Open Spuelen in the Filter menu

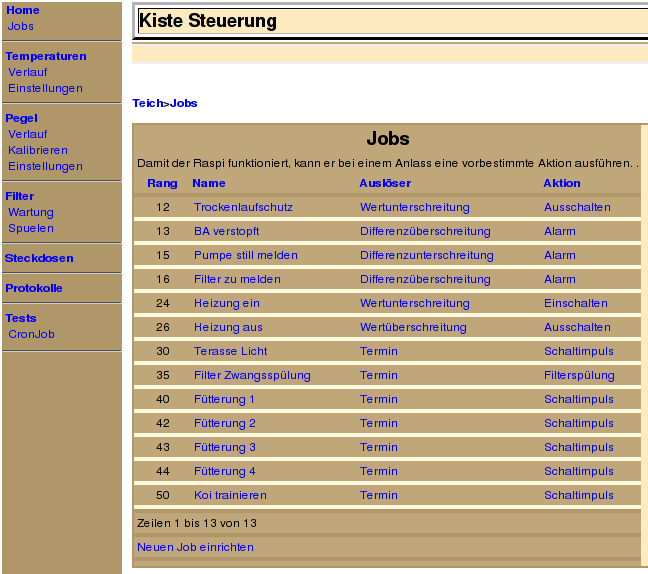point(31,228)
